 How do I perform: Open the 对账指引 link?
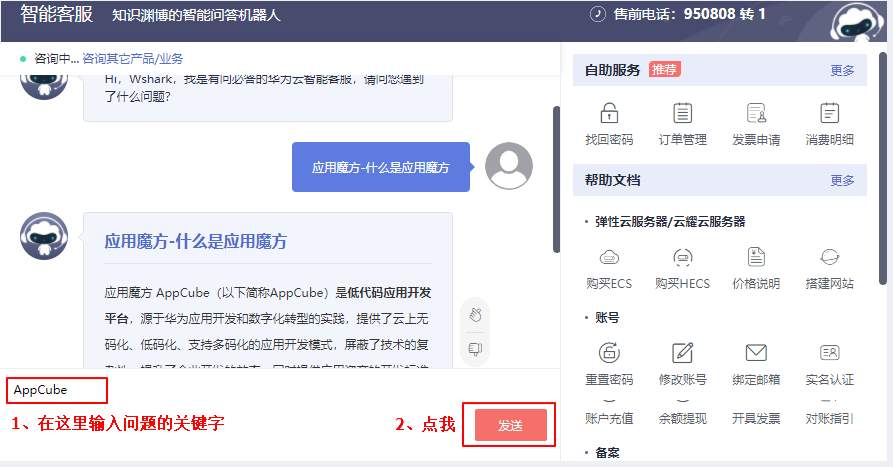tap(829, 419)
